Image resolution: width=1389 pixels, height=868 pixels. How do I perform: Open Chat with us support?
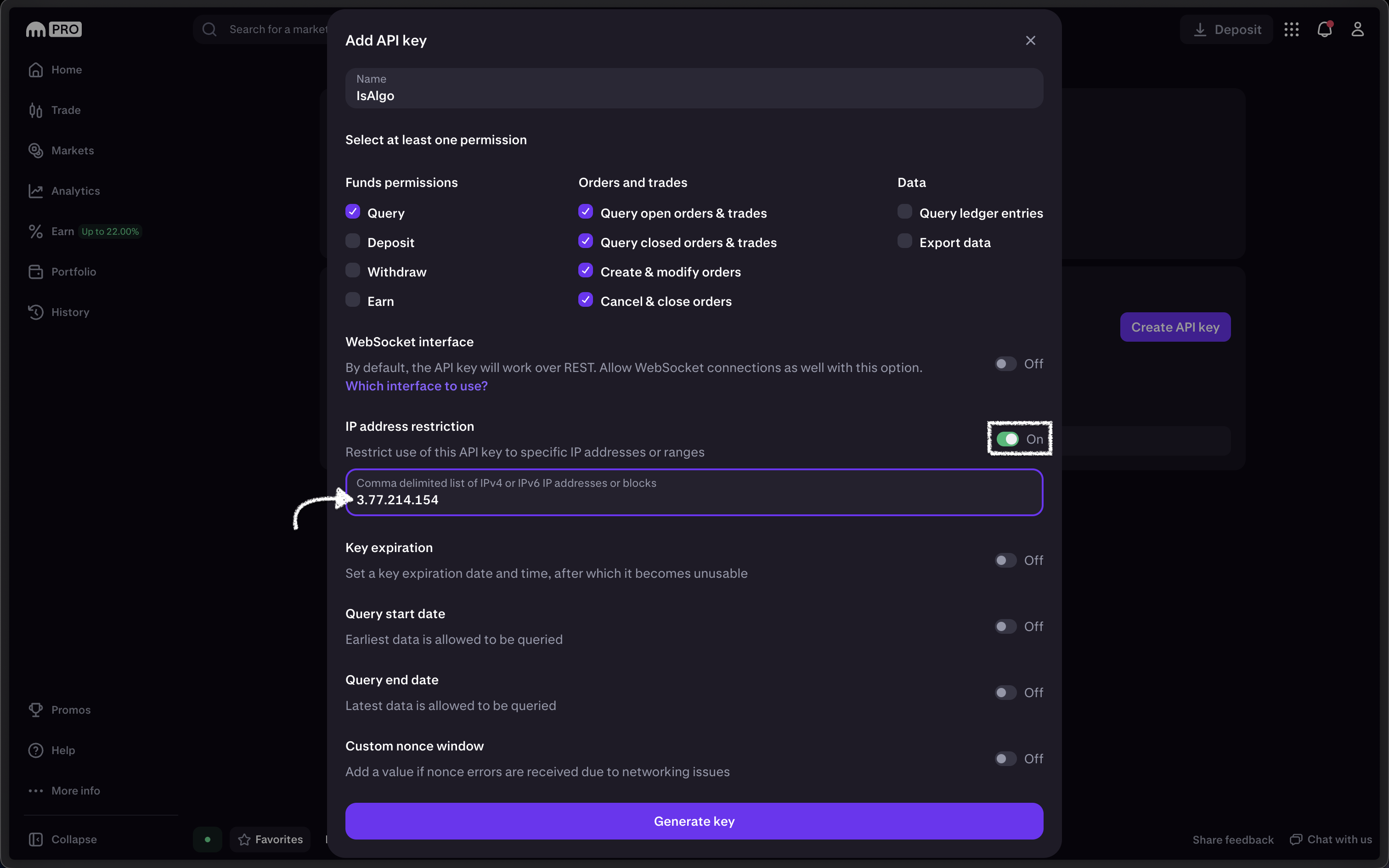pyautogui.click(x=1331, y=840)
